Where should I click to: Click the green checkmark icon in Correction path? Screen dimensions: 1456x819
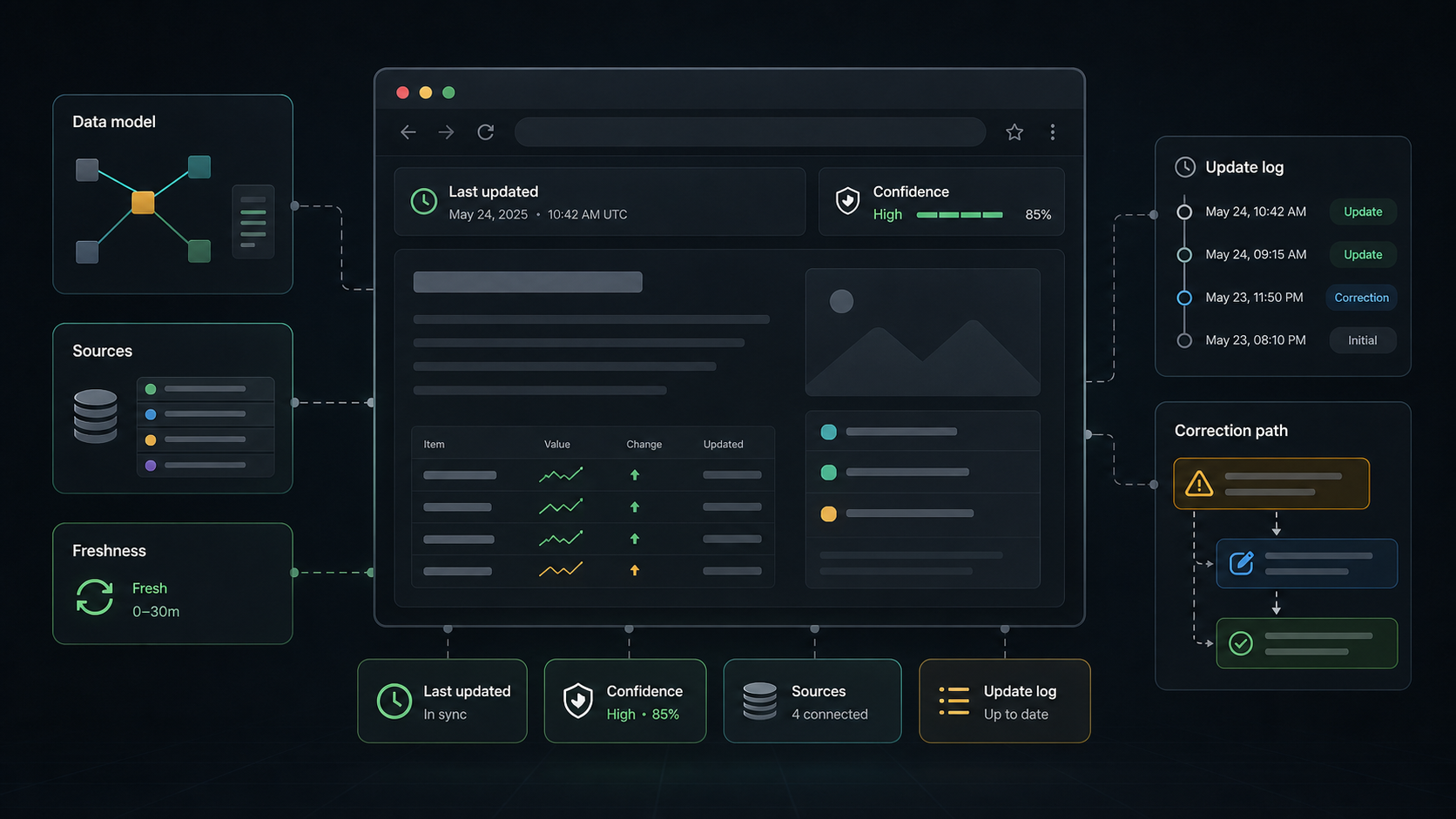(x=1241, y=643)
